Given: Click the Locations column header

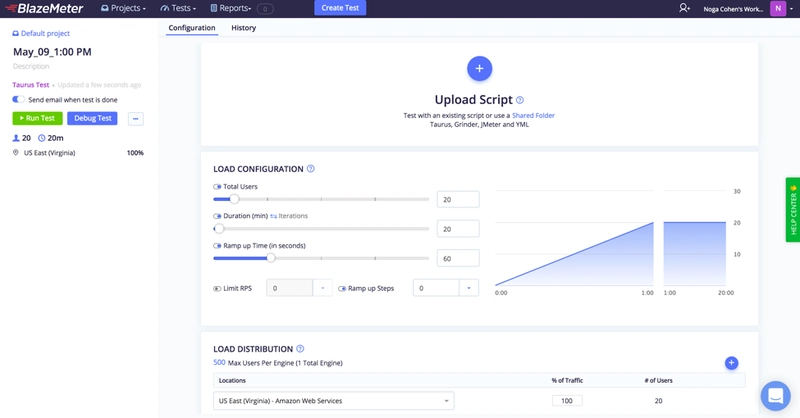Looking at the screenshot, I should pos(232,380).
